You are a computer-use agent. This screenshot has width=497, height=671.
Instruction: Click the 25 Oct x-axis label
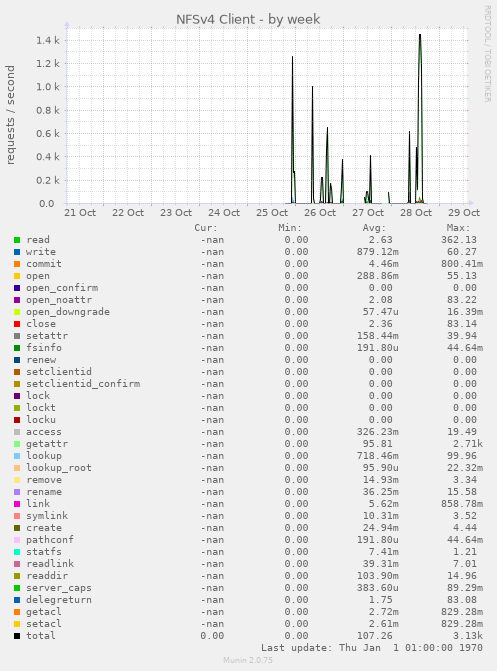pos(272,213)
